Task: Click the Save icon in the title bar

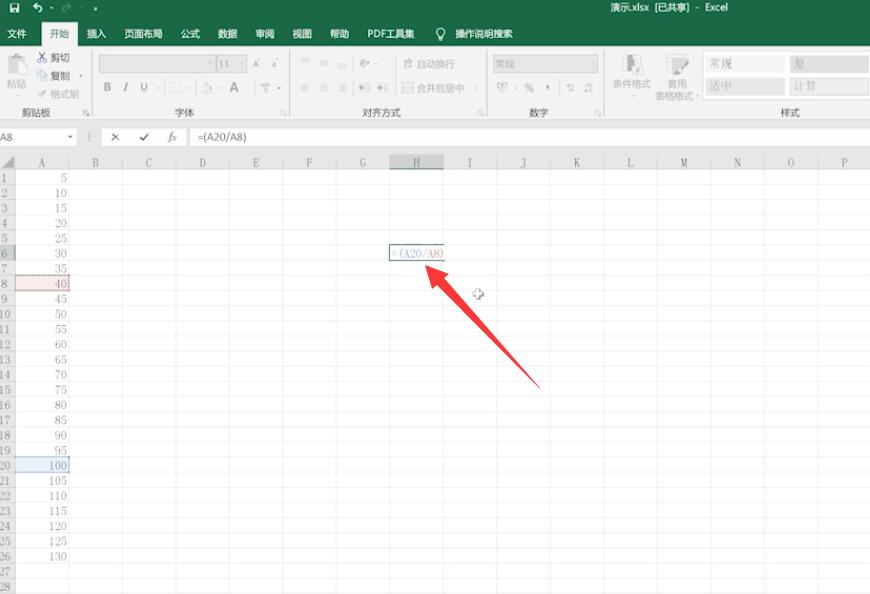Action: click(x=14, y=8)
